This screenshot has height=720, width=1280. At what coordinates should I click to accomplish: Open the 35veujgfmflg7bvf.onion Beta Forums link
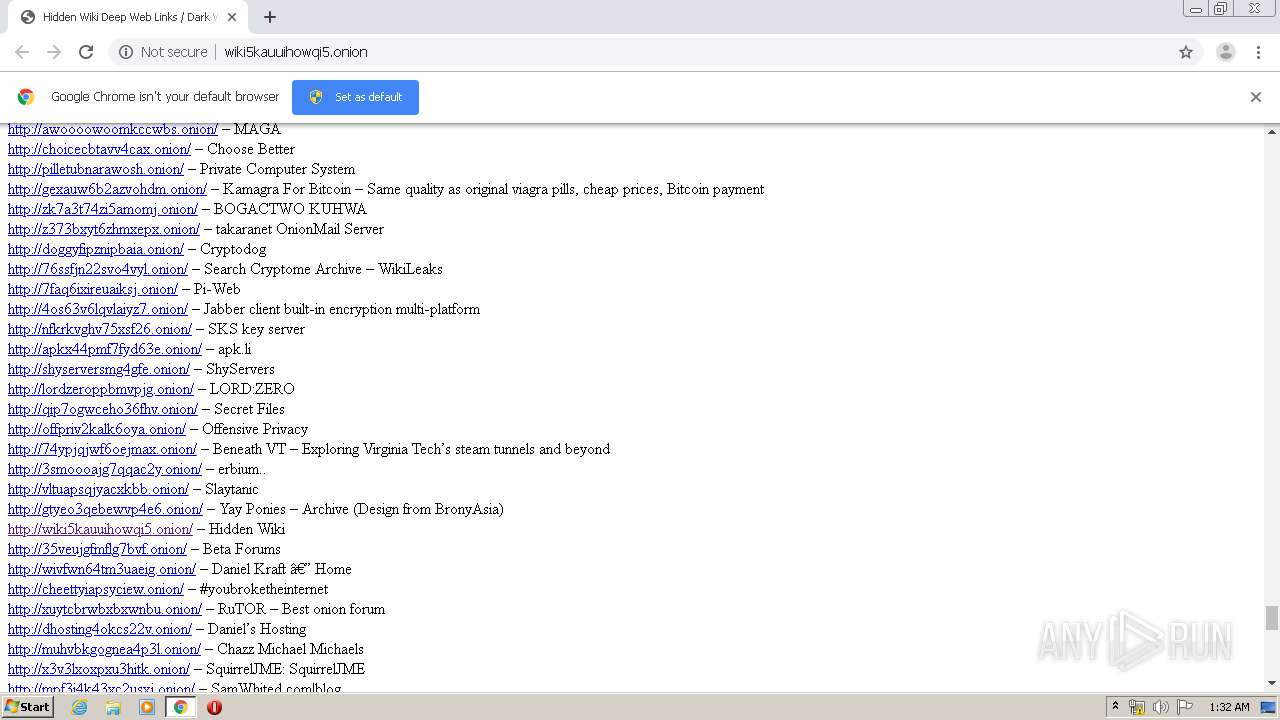pos(97,549)
